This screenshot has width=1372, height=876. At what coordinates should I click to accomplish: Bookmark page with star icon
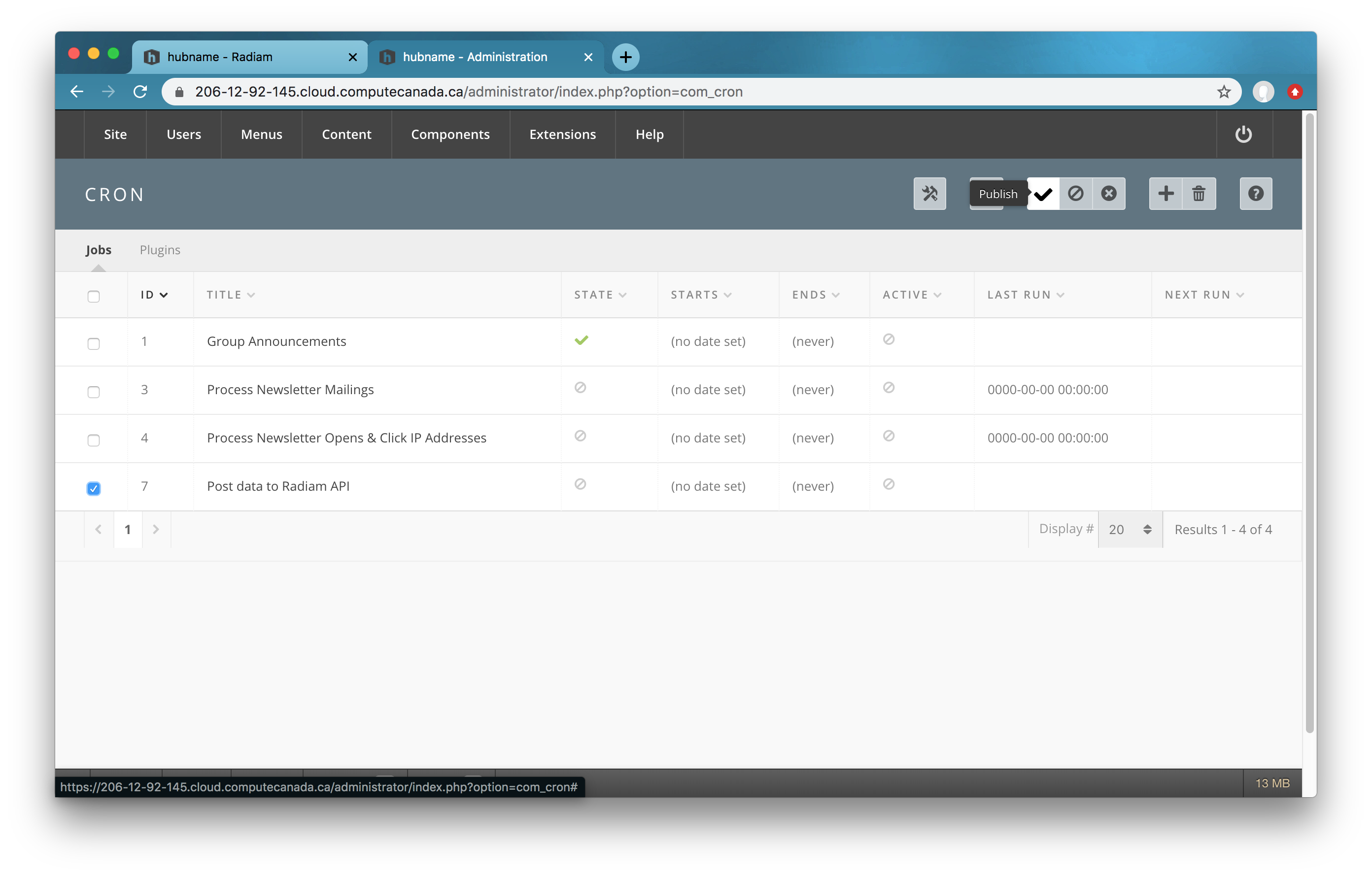pyautogui.click(x=1224, y=92)
